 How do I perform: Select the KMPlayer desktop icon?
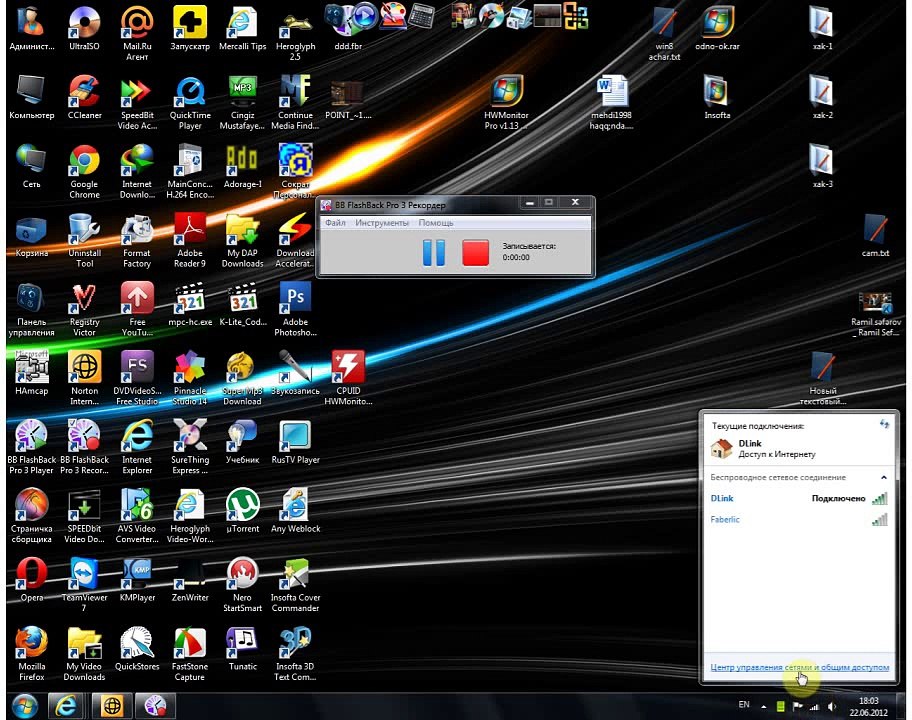pos(137,579)
